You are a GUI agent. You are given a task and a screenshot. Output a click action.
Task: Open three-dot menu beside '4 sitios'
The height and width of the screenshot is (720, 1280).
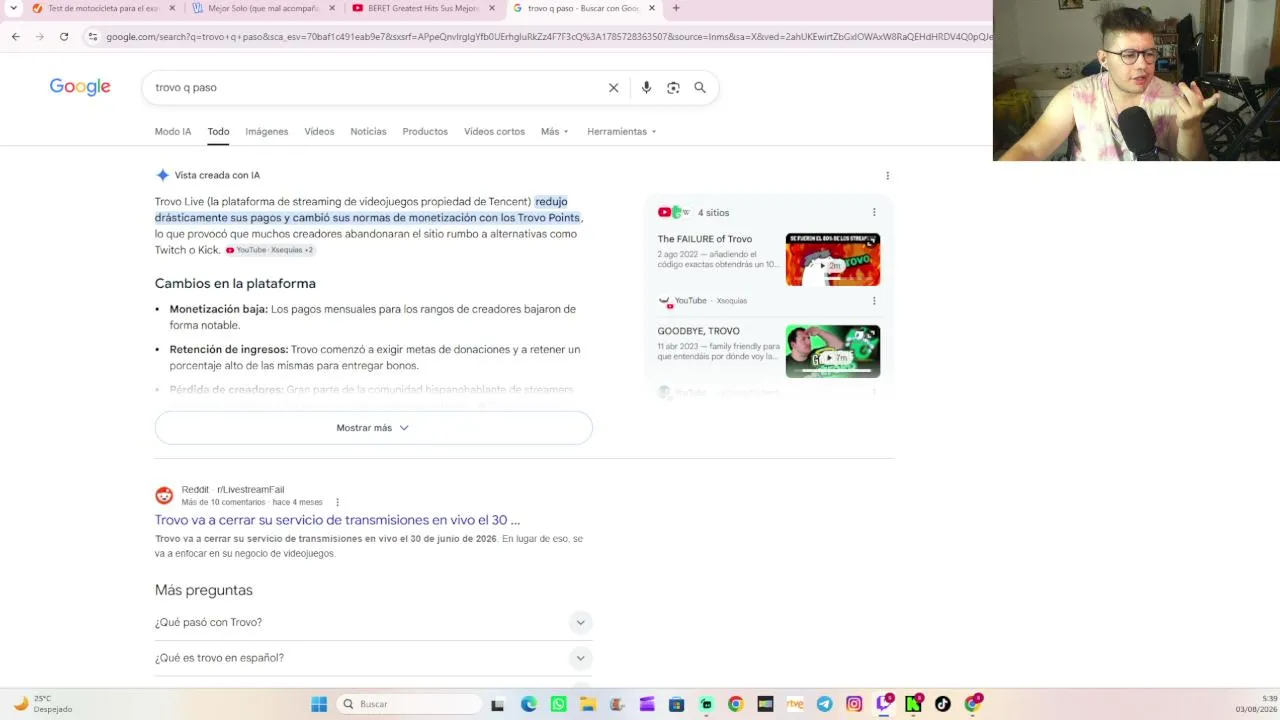click(x=874, y=212)
